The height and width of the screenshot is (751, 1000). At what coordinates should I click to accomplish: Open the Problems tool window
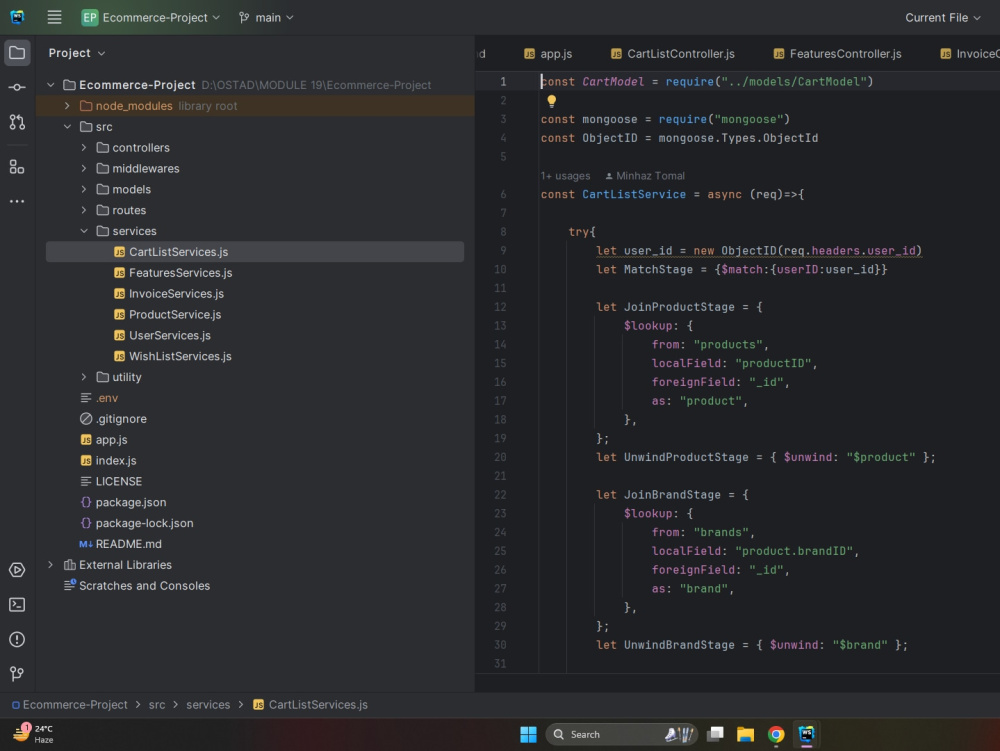[17, 639]
